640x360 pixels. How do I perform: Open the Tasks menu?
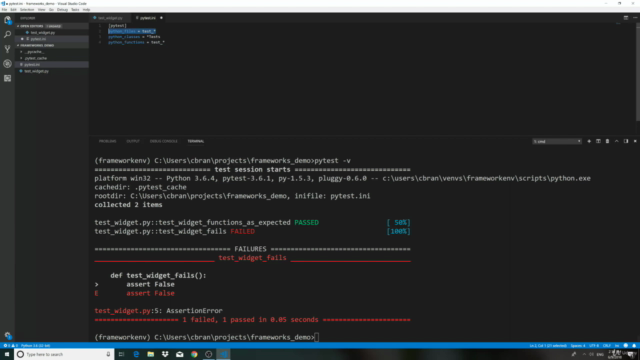point(75,9)
